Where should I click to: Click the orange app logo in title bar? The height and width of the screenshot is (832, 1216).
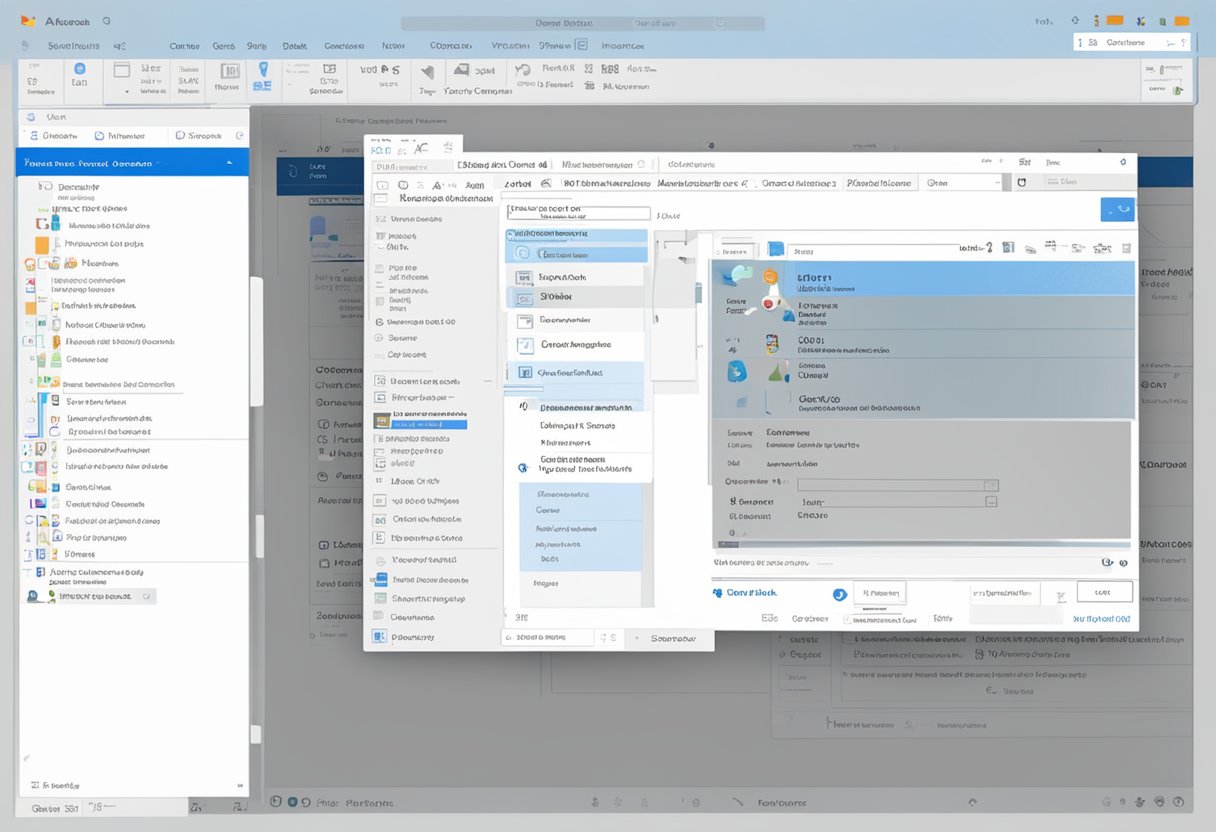click(28, 21)
